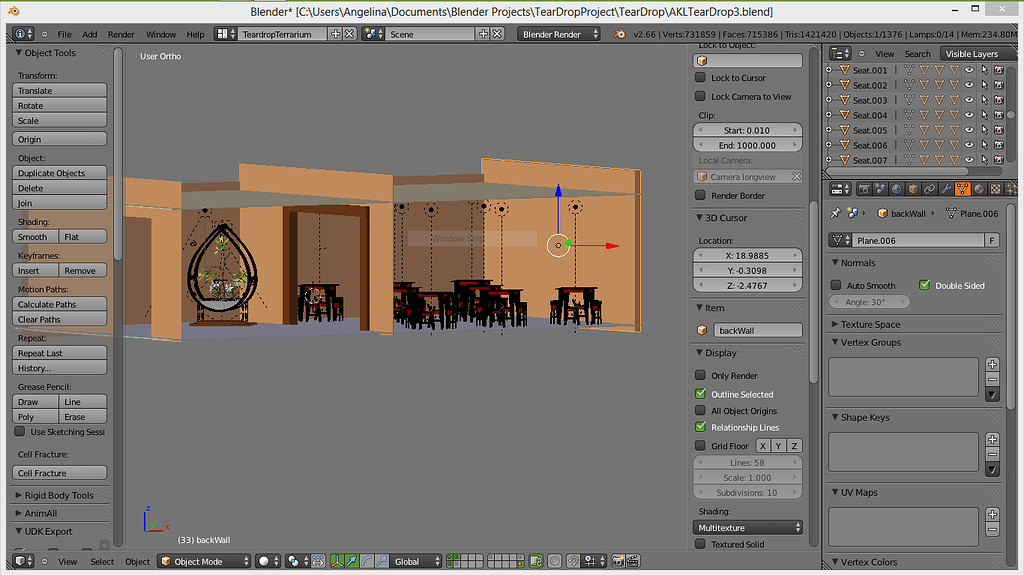Hide Seat.006 with its eye icon
Viewport: 1024px width, 575px height.
tap(970, 145)
